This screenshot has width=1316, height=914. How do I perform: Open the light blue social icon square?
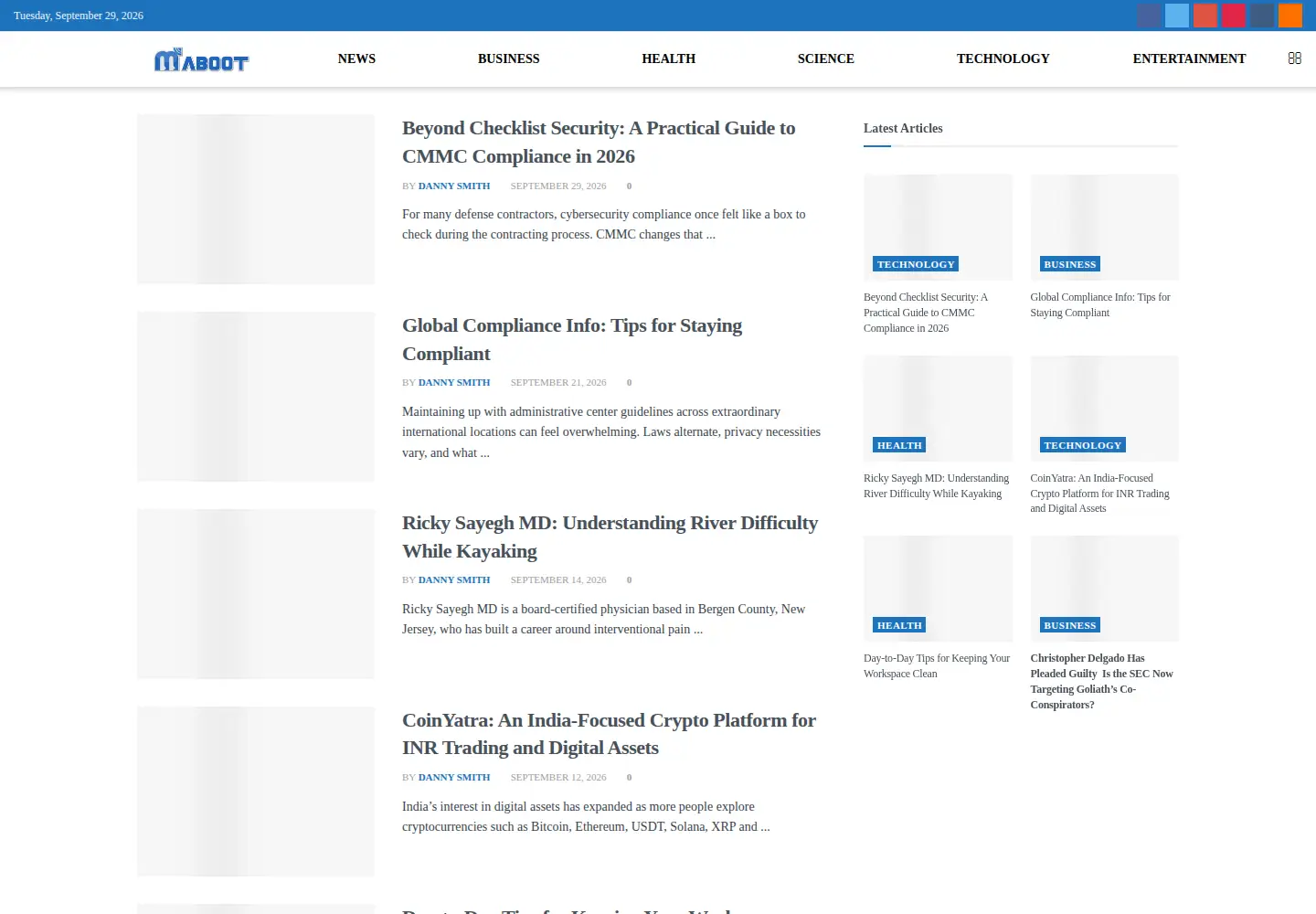[x=1177, y=16]
